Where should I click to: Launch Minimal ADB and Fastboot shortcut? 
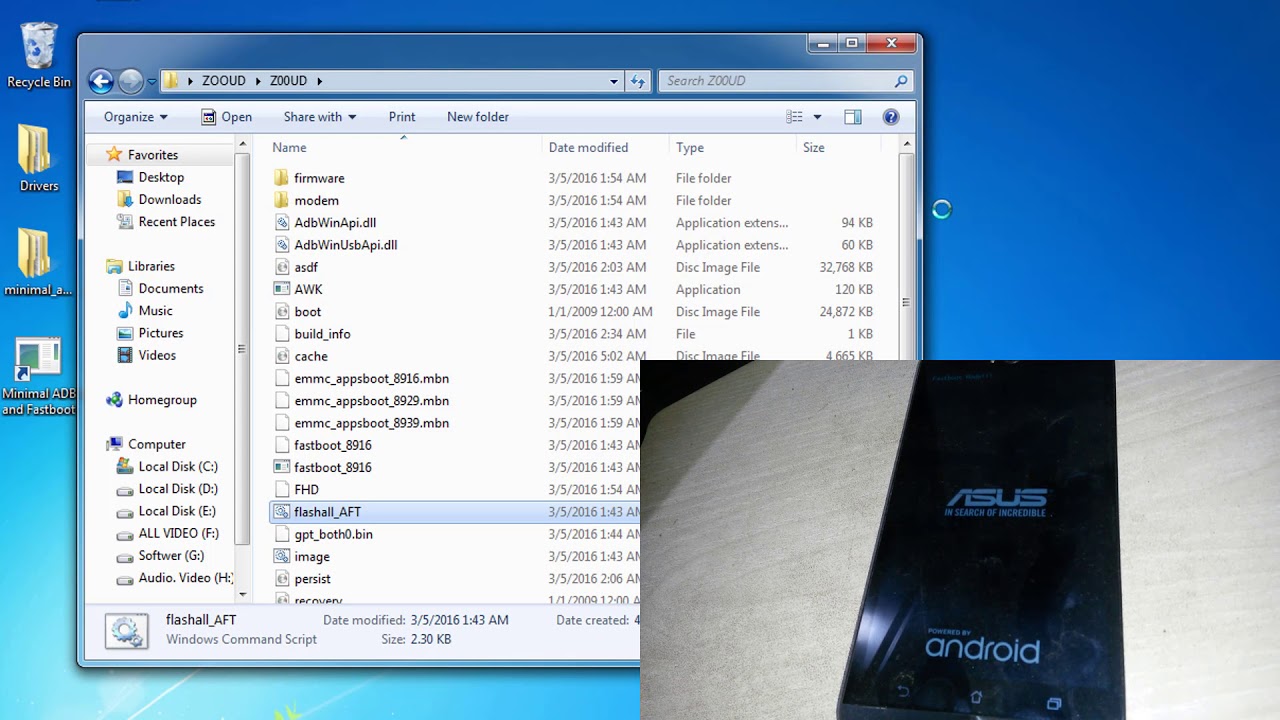[x=39, y=376]
